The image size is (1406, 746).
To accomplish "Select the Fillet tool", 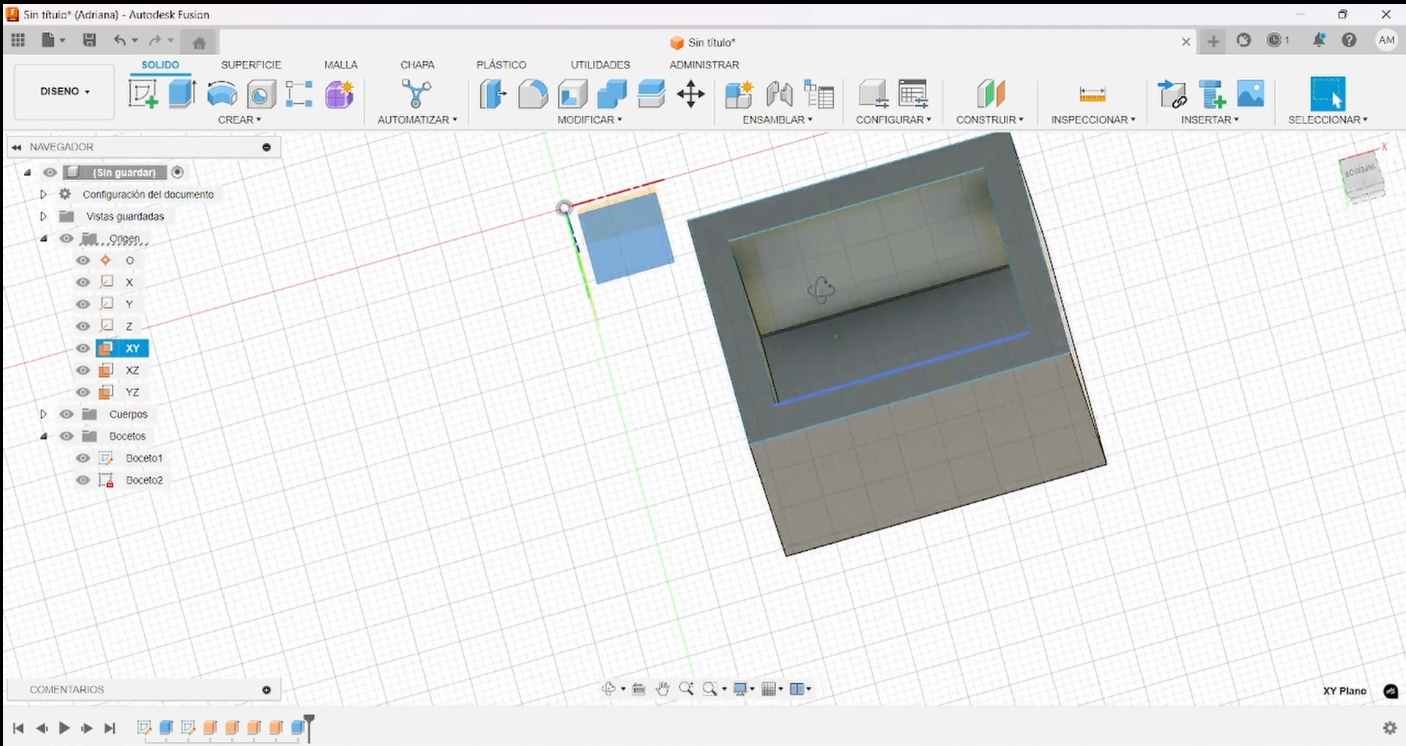I will 533,94.
